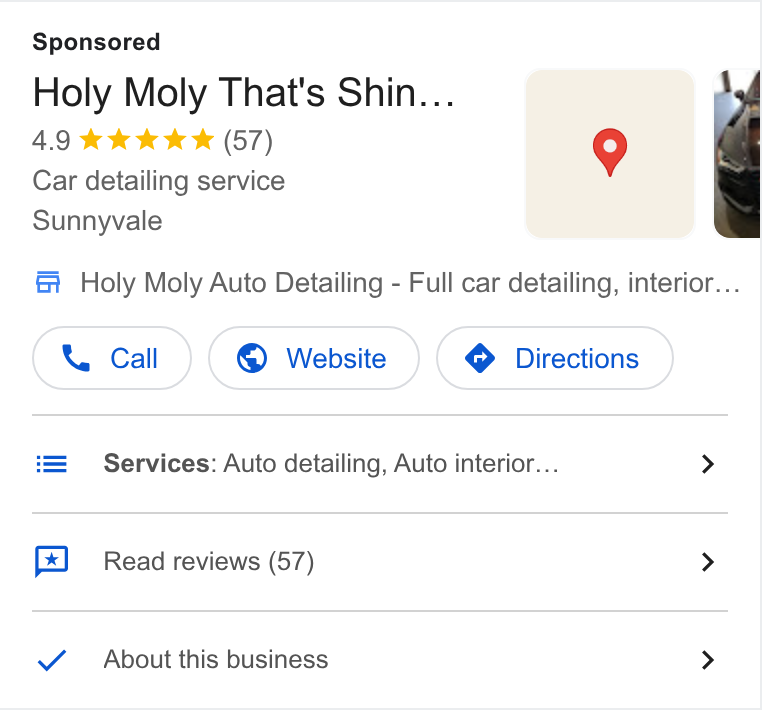The image size is (762, 710).
Task: Click the phone icon in Call button
Action: (x=76, y=358)
